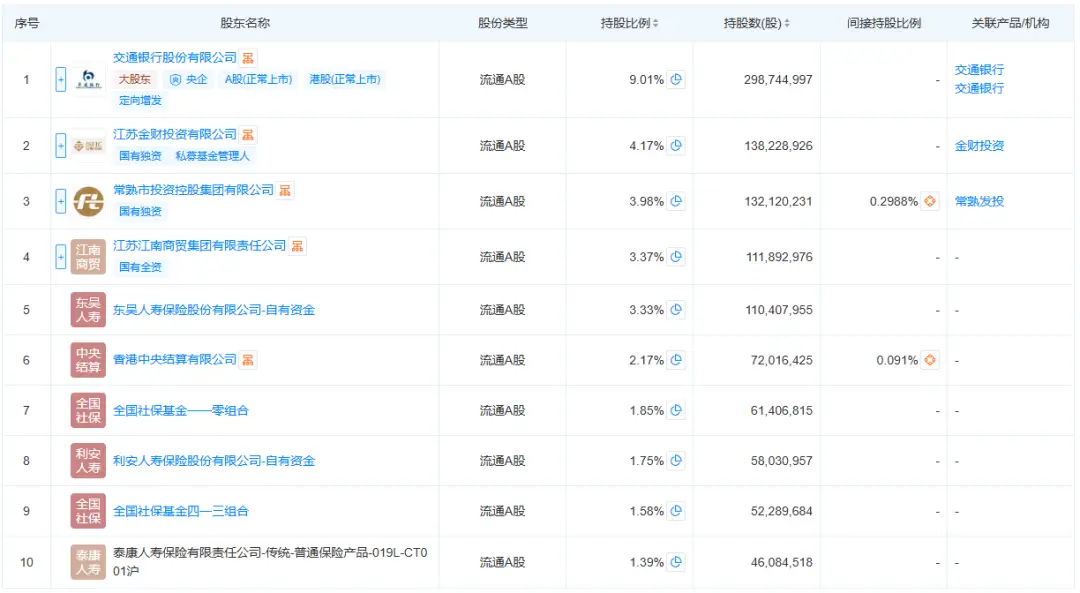Select the 46,084,518 shares value
Viewport: 1080px width, 593px height.
click(x=782, y=562)
